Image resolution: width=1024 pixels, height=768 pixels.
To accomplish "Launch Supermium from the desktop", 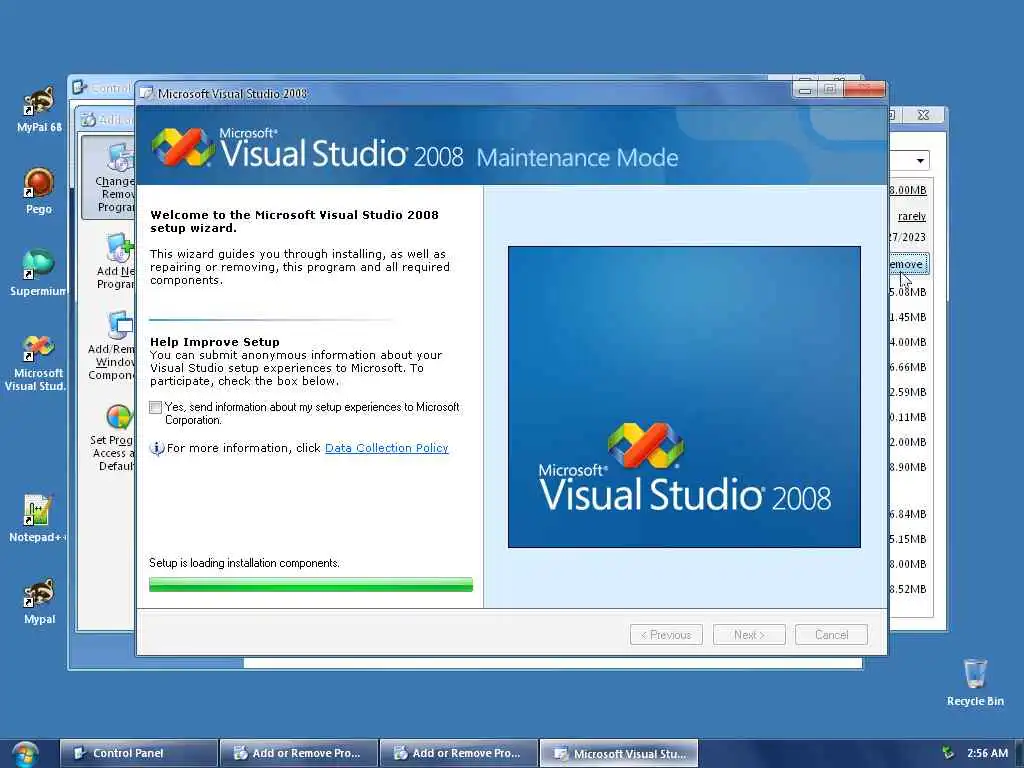I will tap(38, 272).
